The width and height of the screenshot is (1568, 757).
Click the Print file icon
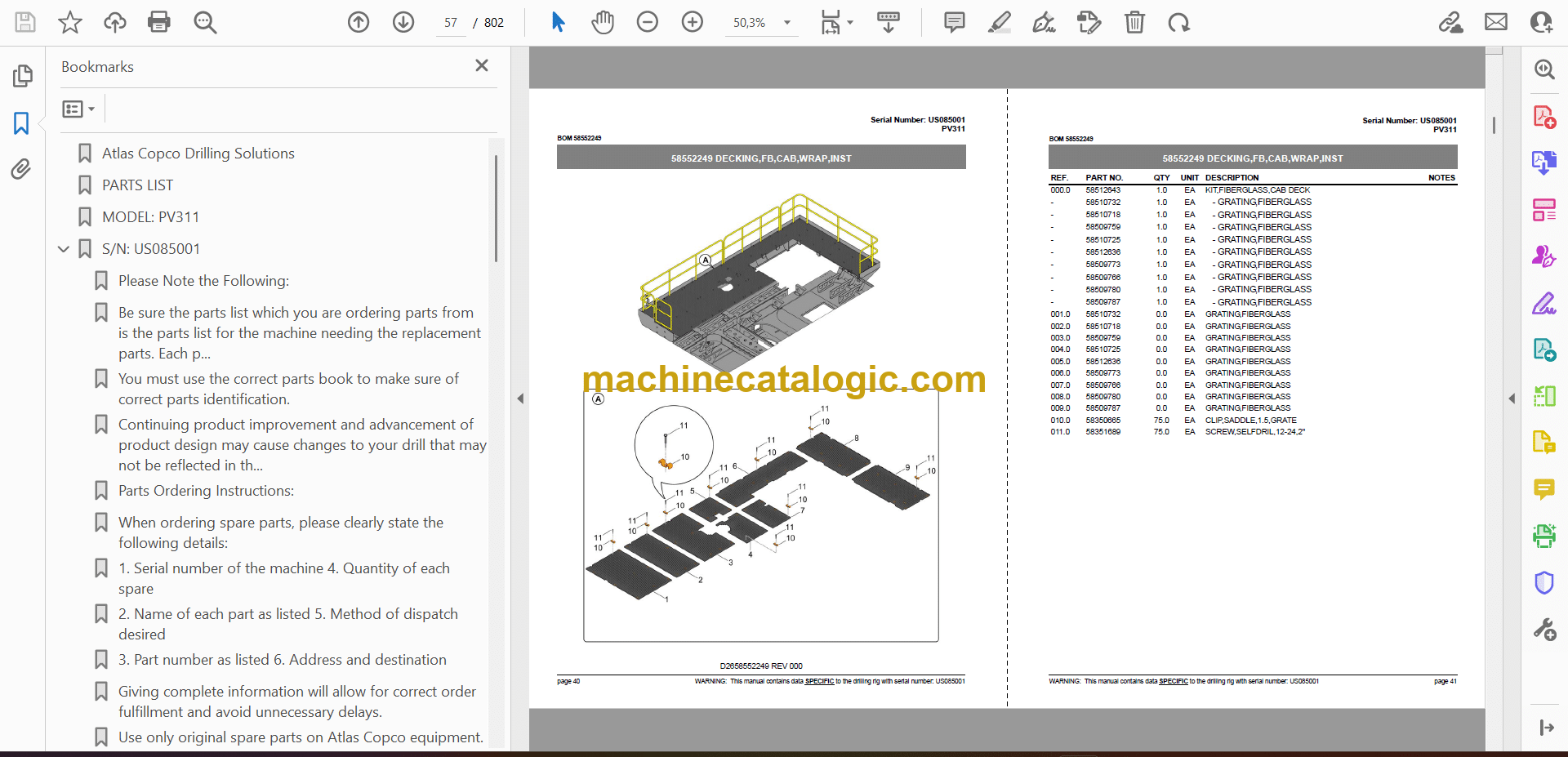(x=158, y=22)
